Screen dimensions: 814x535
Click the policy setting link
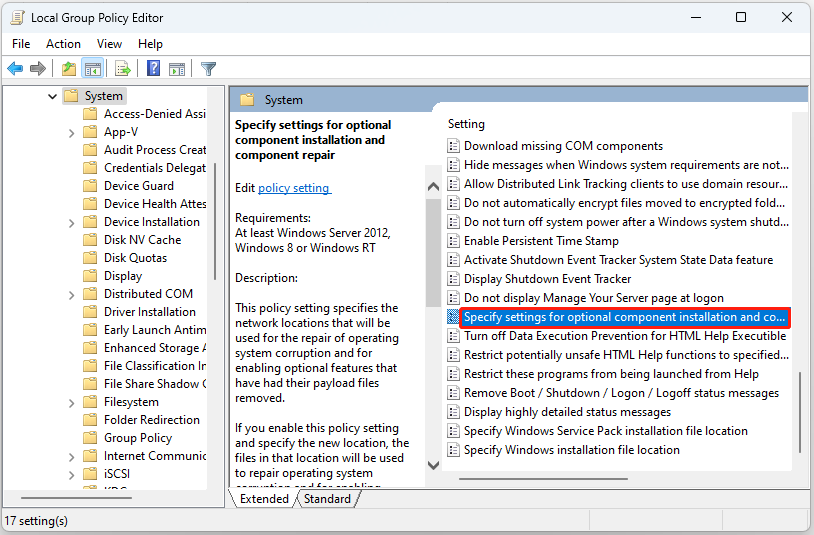[294, 188]
